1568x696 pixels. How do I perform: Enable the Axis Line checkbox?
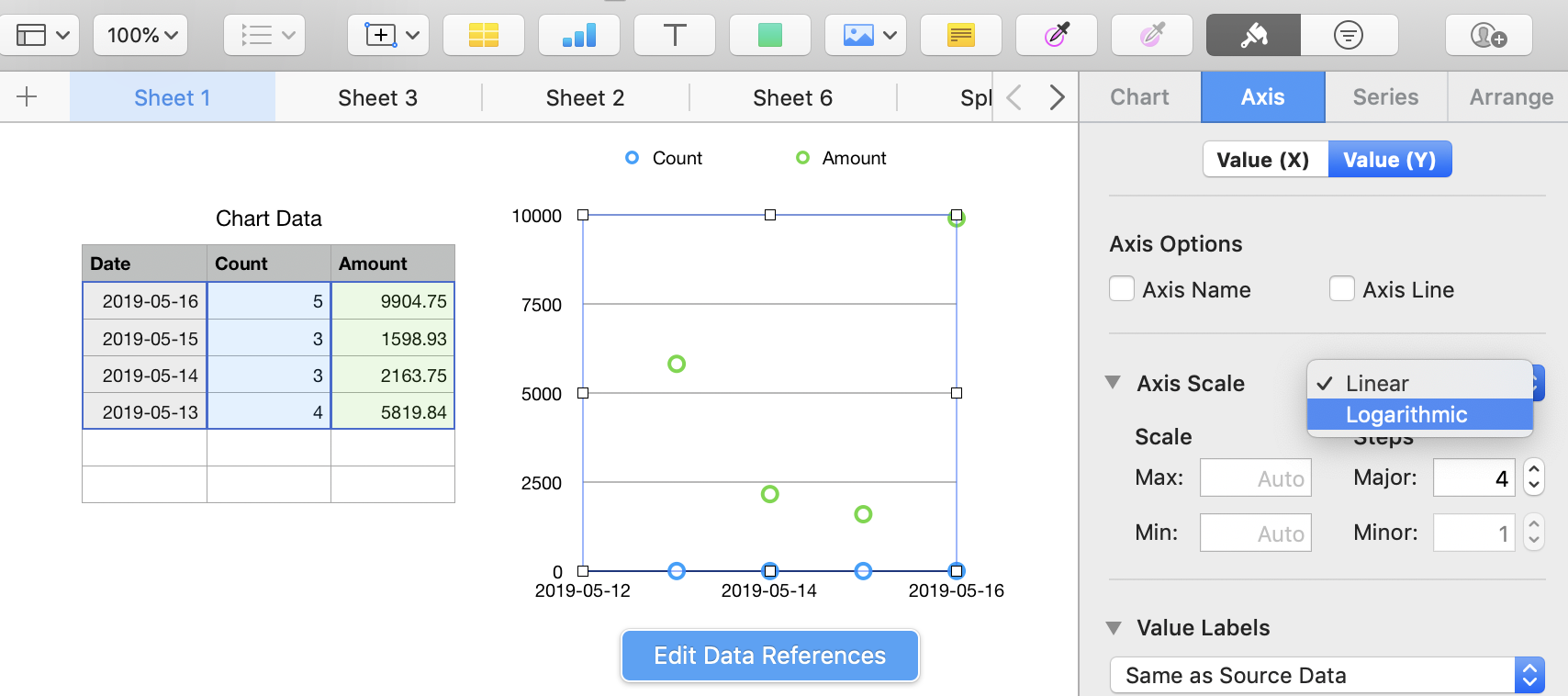point(1342,289)
